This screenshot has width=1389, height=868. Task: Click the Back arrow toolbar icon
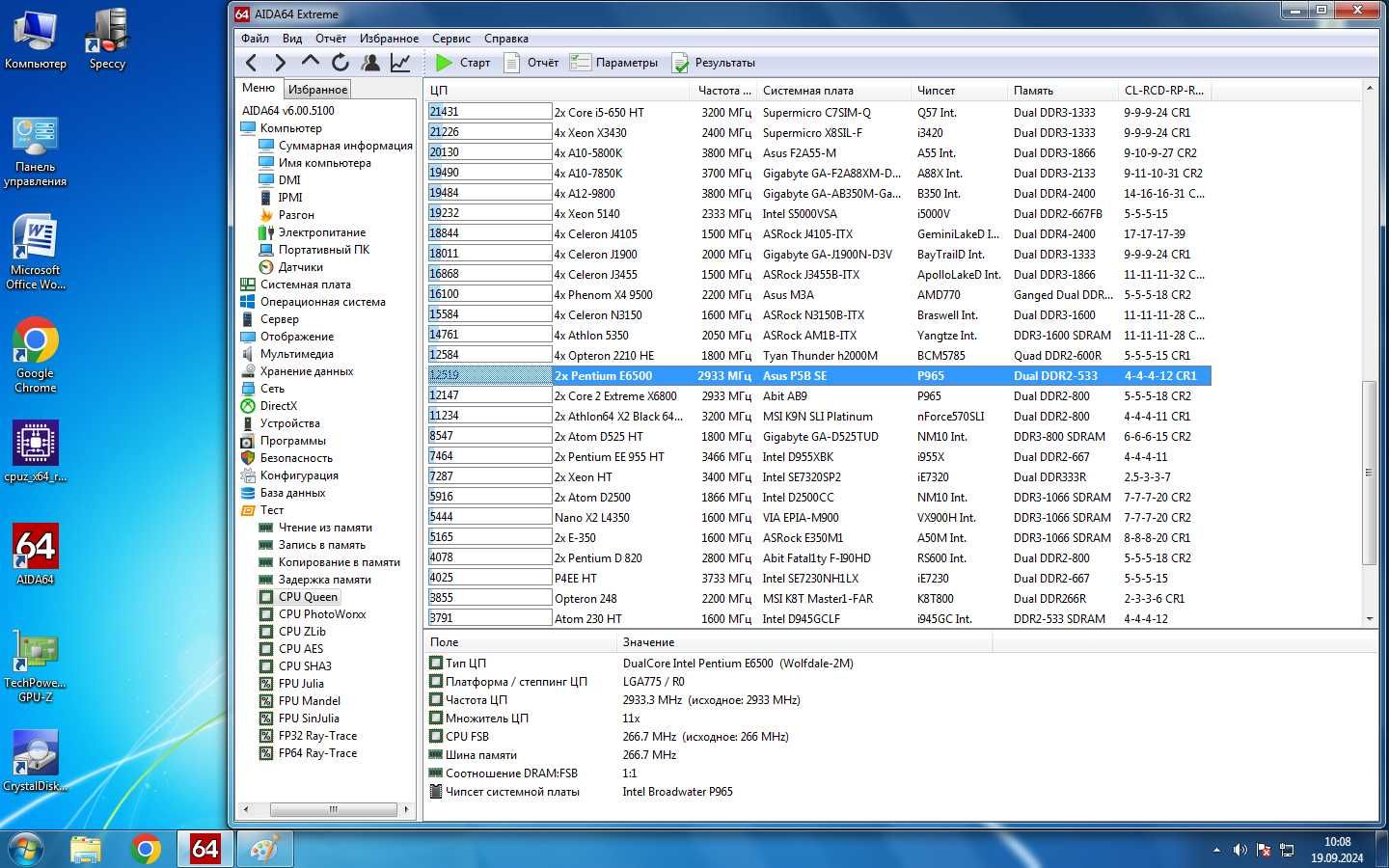click(252, 63)
